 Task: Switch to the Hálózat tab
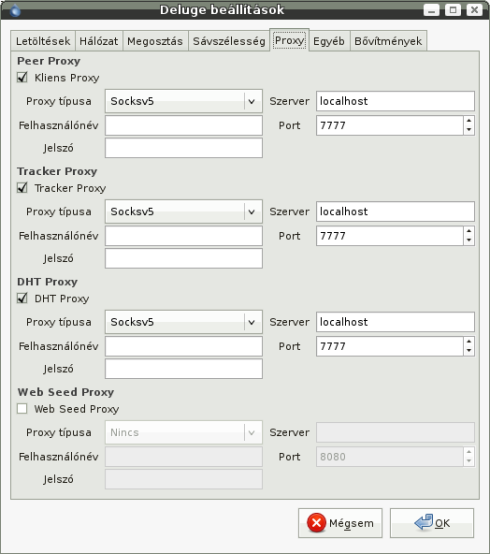point(98,41)
